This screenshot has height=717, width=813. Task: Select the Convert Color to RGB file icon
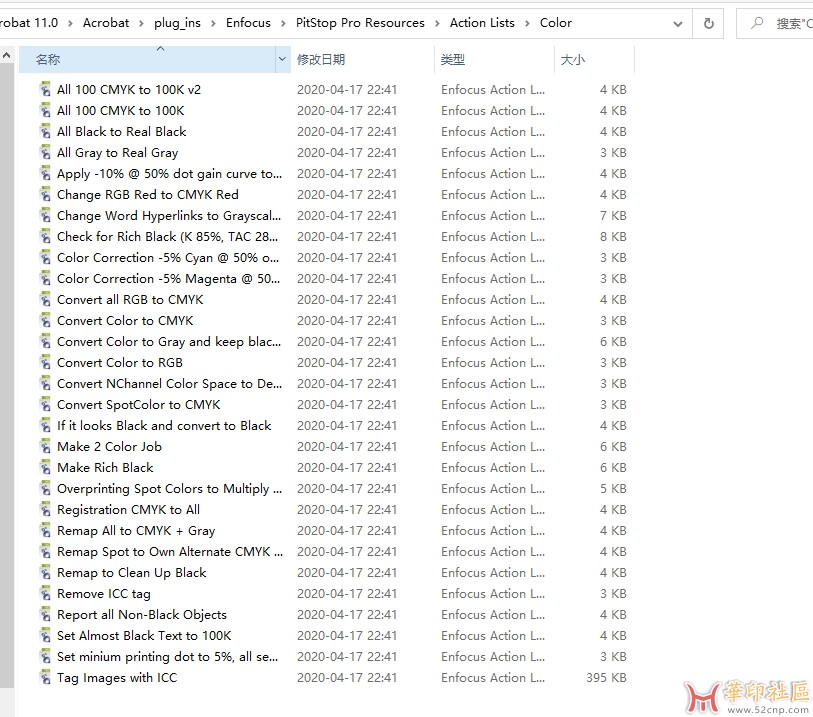click(46, 362)
